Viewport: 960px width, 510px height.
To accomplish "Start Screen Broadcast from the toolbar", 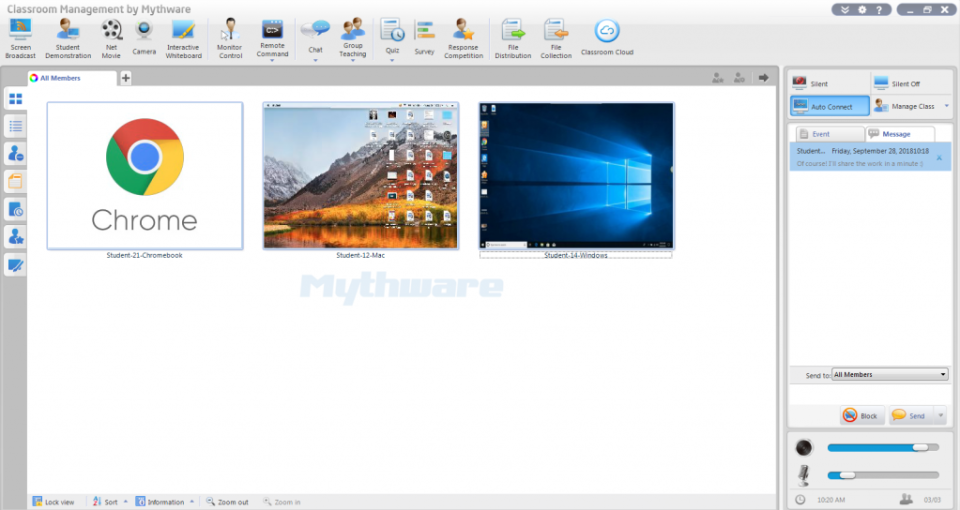I will point(20,38).
